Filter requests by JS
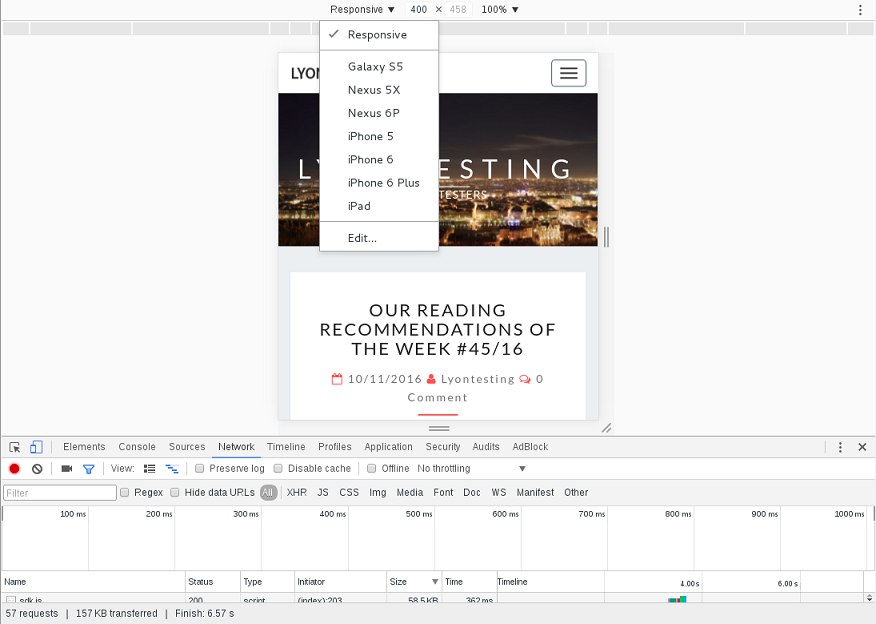 click(x=323, y=492)
